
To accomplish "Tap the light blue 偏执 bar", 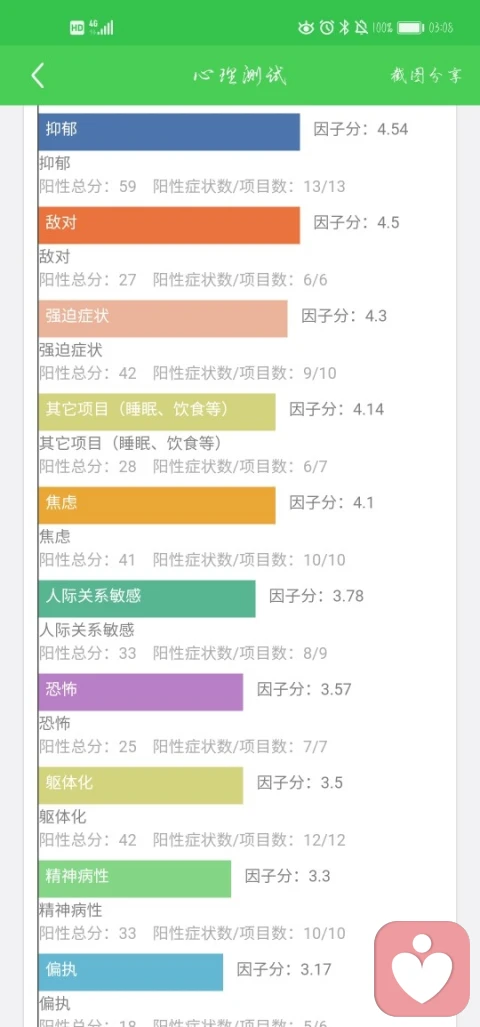I will 130,972.
